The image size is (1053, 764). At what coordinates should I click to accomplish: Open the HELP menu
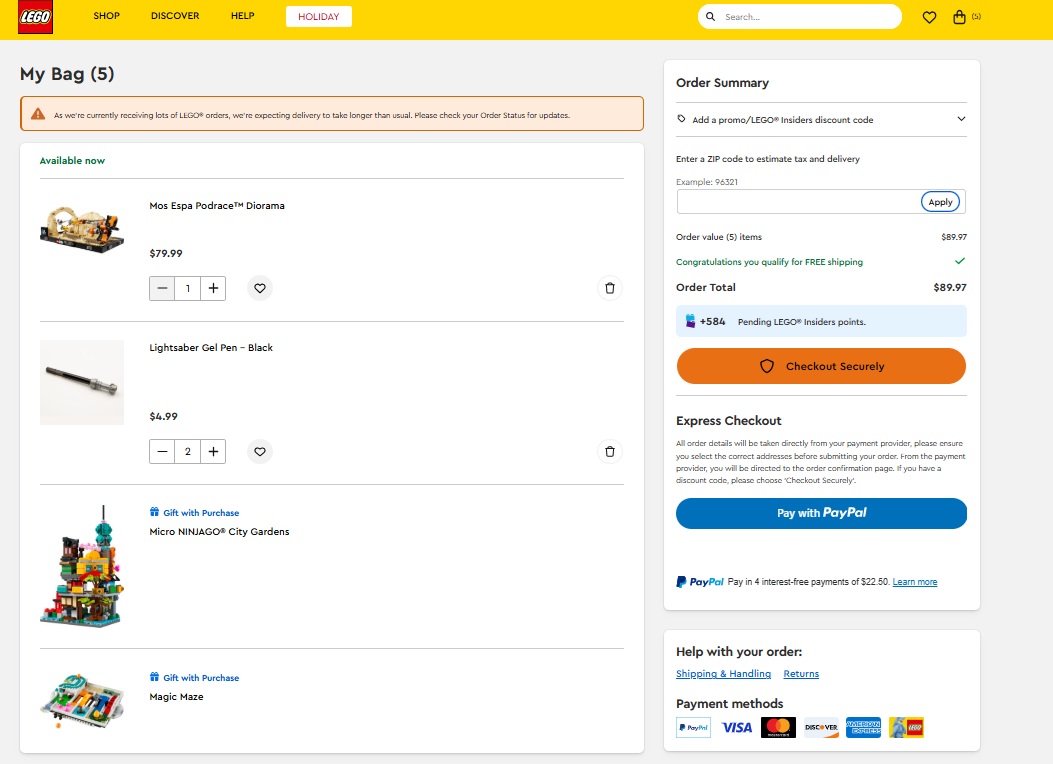(242, 16)
